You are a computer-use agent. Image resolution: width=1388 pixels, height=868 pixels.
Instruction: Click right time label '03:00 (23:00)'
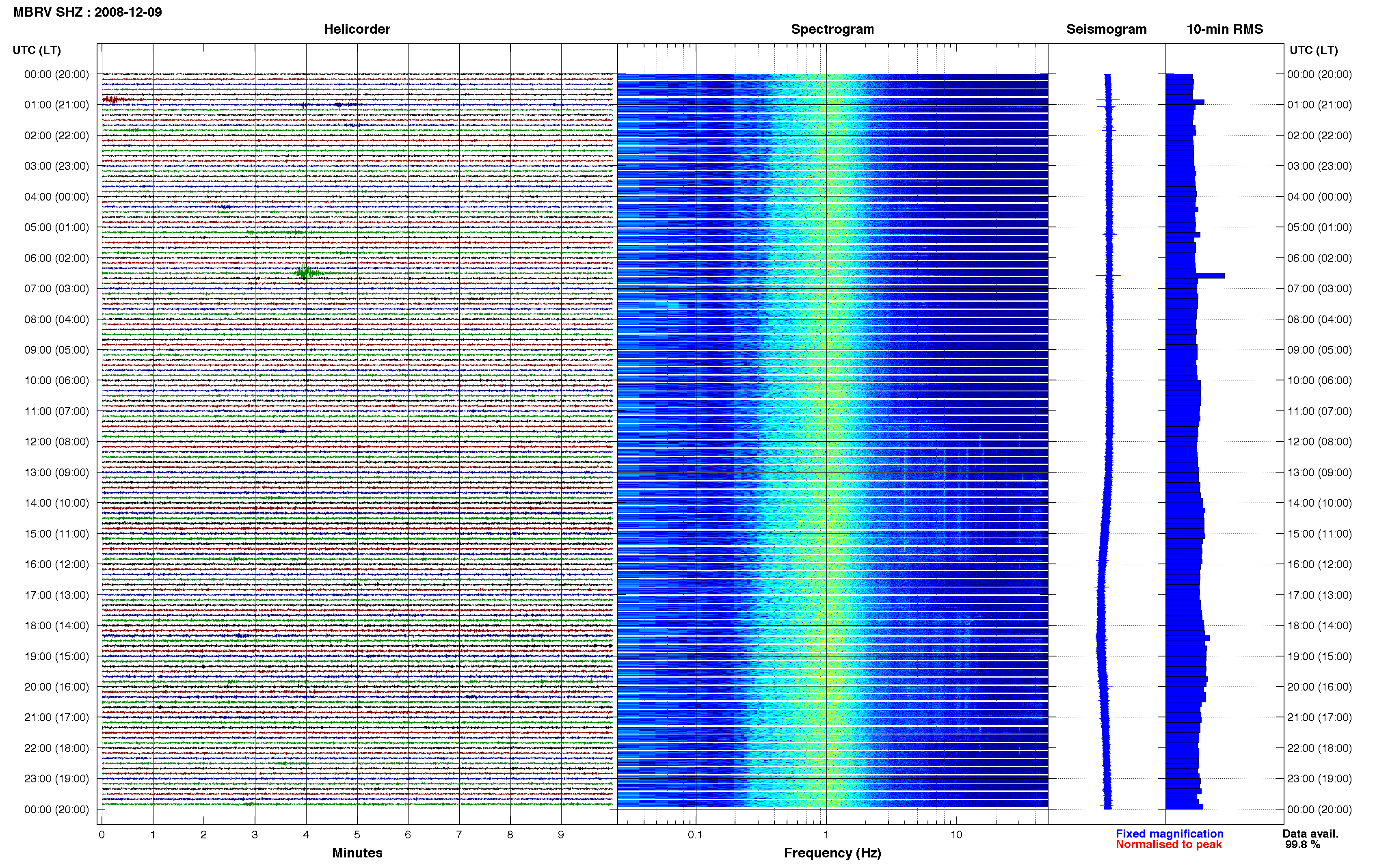point(1319,166)
